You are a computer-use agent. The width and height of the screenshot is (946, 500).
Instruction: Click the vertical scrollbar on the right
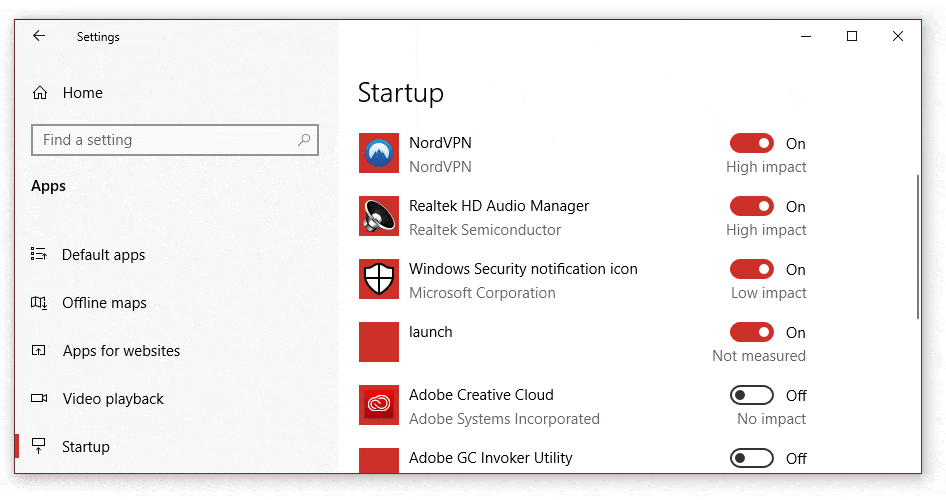918,247
